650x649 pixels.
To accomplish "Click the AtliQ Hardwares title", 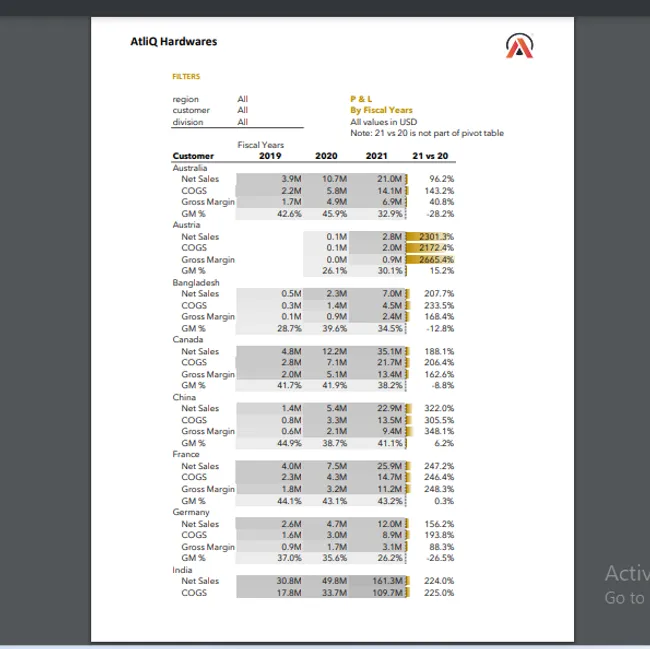I will click(174, 41).
